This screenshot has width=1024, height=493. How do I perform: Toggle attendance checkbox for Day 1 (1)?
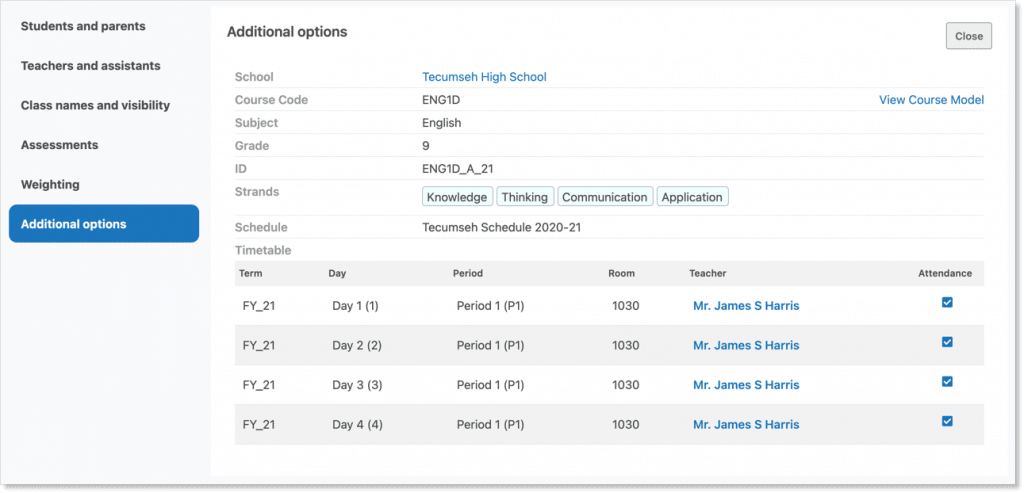tap(947, 303)
